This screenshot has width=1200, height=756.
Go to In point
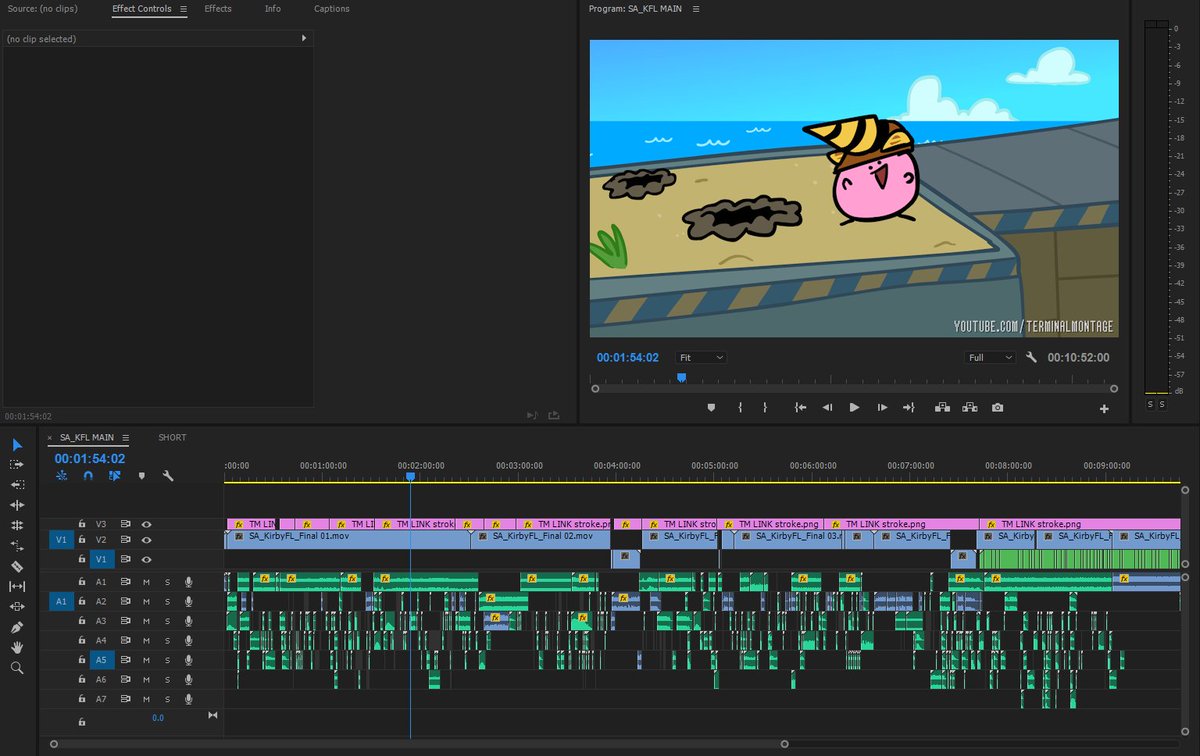(x=800, y=408)
